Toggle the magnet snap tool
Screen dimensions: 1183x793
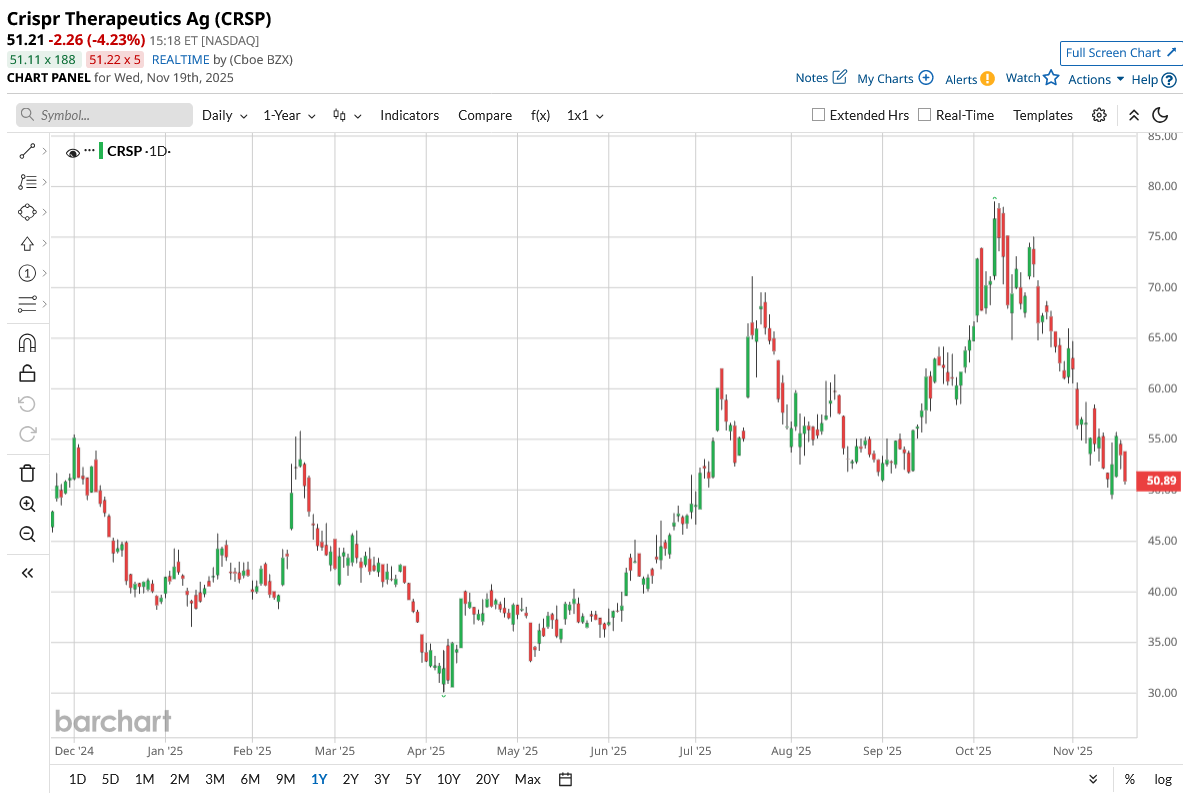27,343
